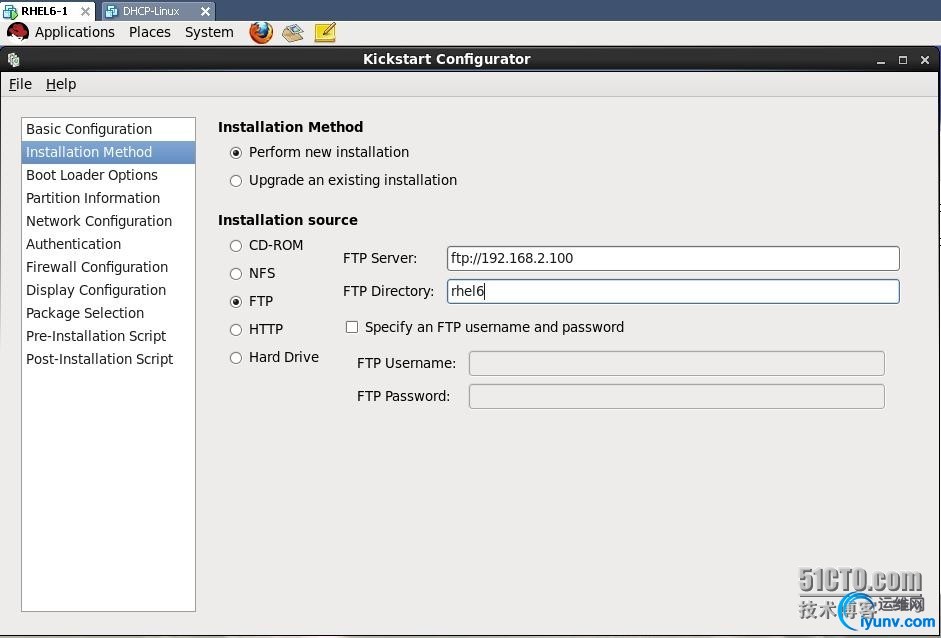Close the Kickstart Configurator window
The width and height of the screenshot is (941, 638).
click(x=925, y=60)
